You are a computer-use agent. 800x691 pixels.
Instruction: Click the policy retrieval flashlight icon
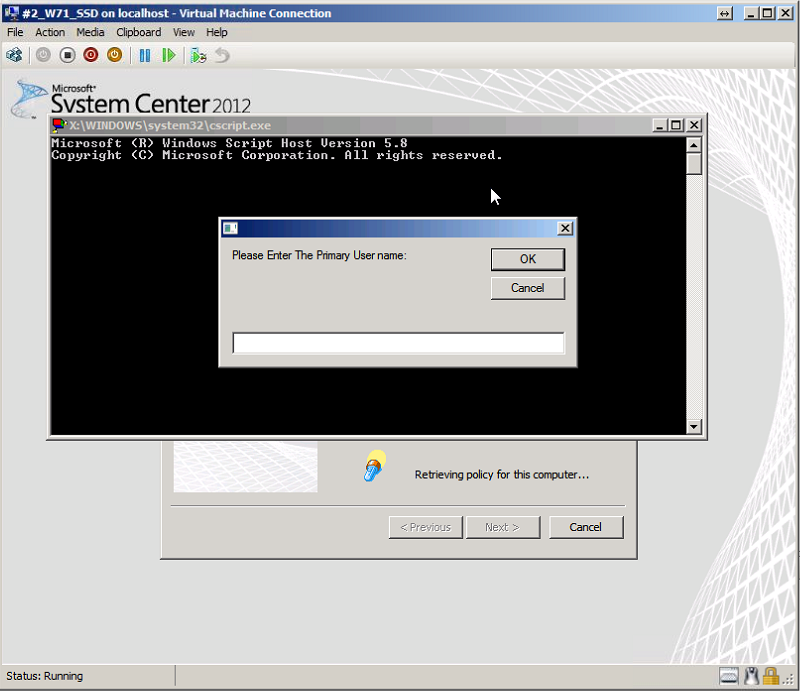[374, 465]
